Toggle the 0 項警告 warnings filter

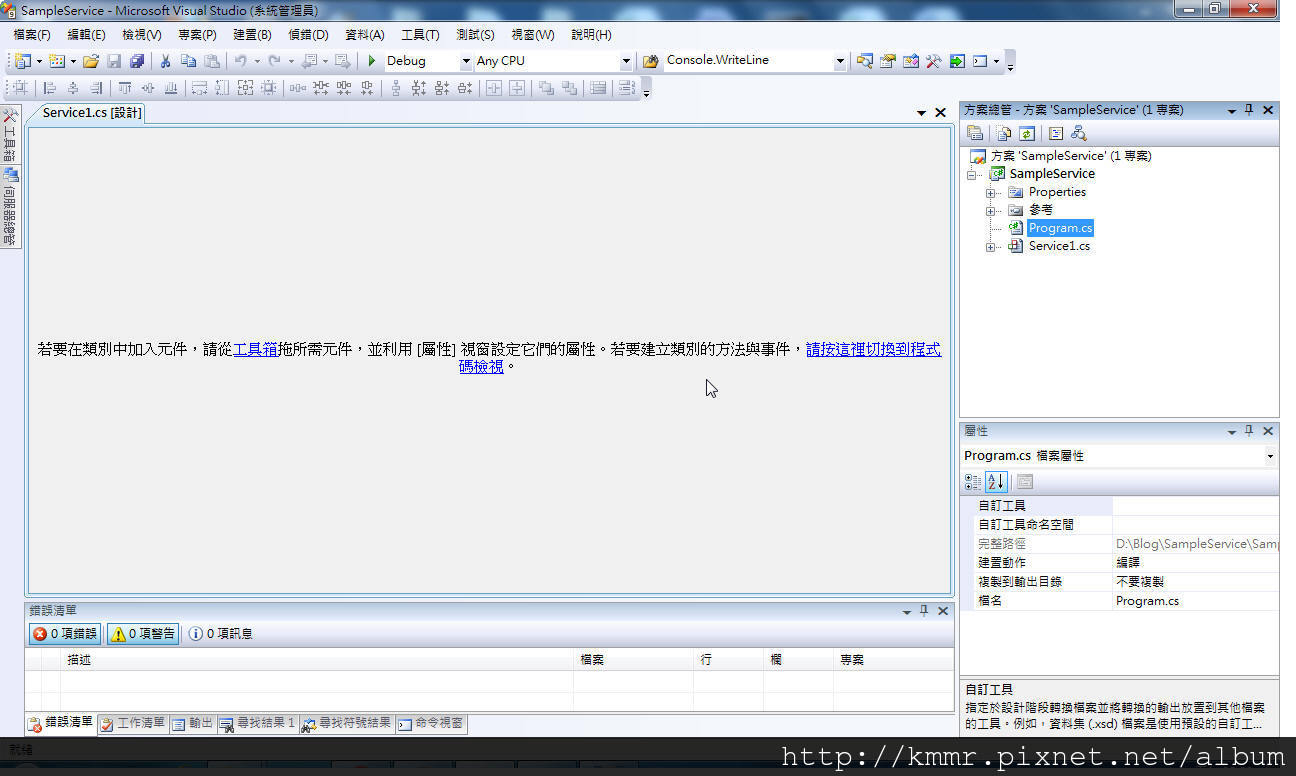click(143, 633)
